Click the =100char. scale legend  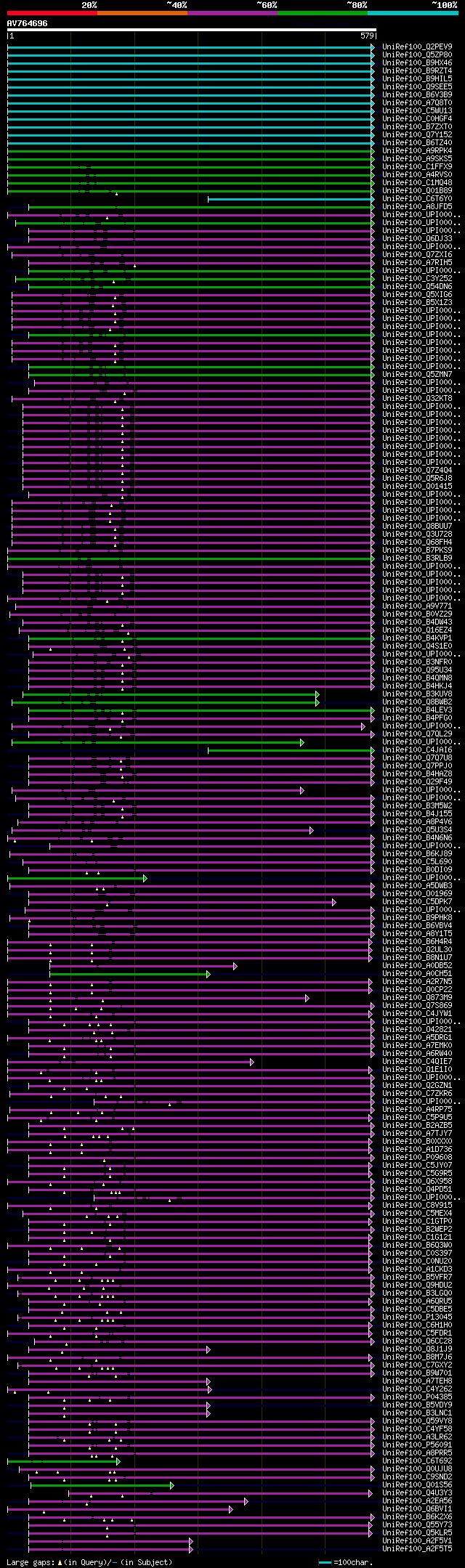click(346, 1561)
